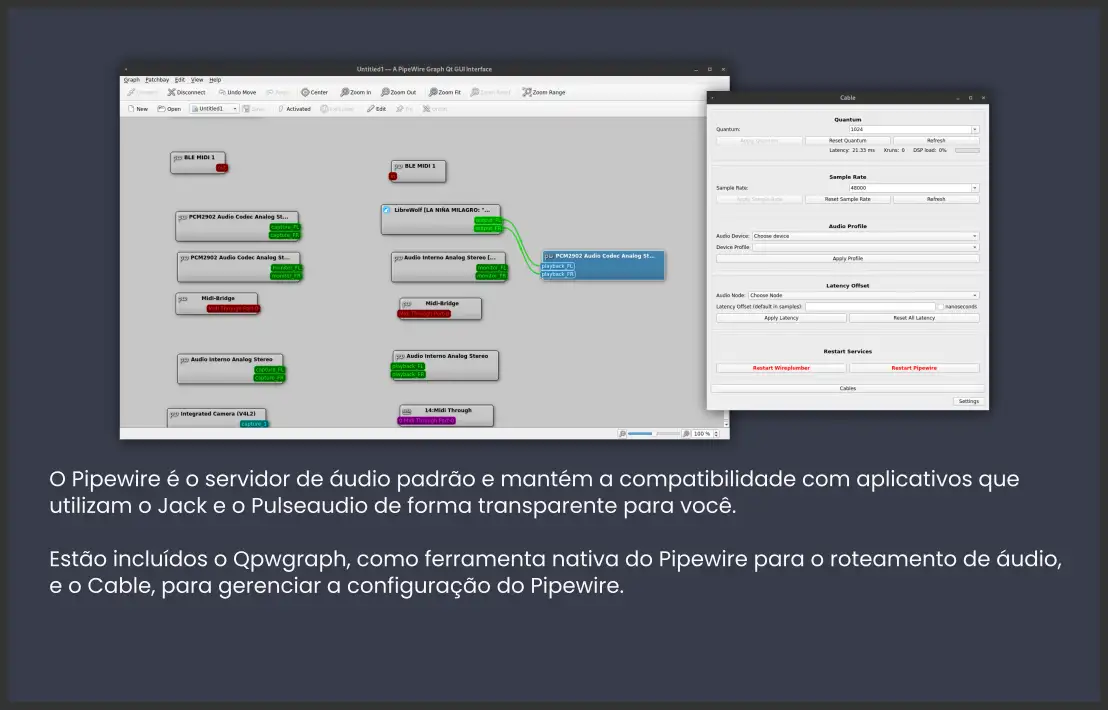Viewport: 1108px width, 710px height.
Task: Click Restart Wireplumber button
Action: [x=781, y=368]
